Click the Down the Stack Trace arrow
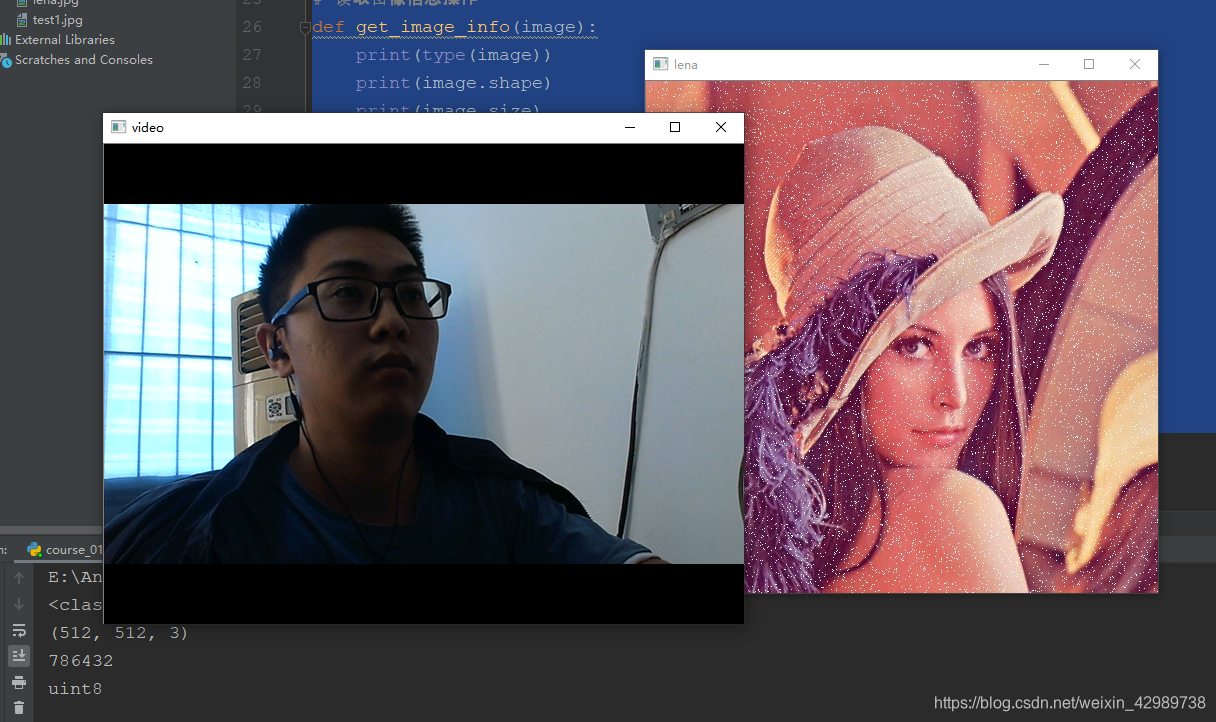This screenshot has width=1216, height=722. 18,604
